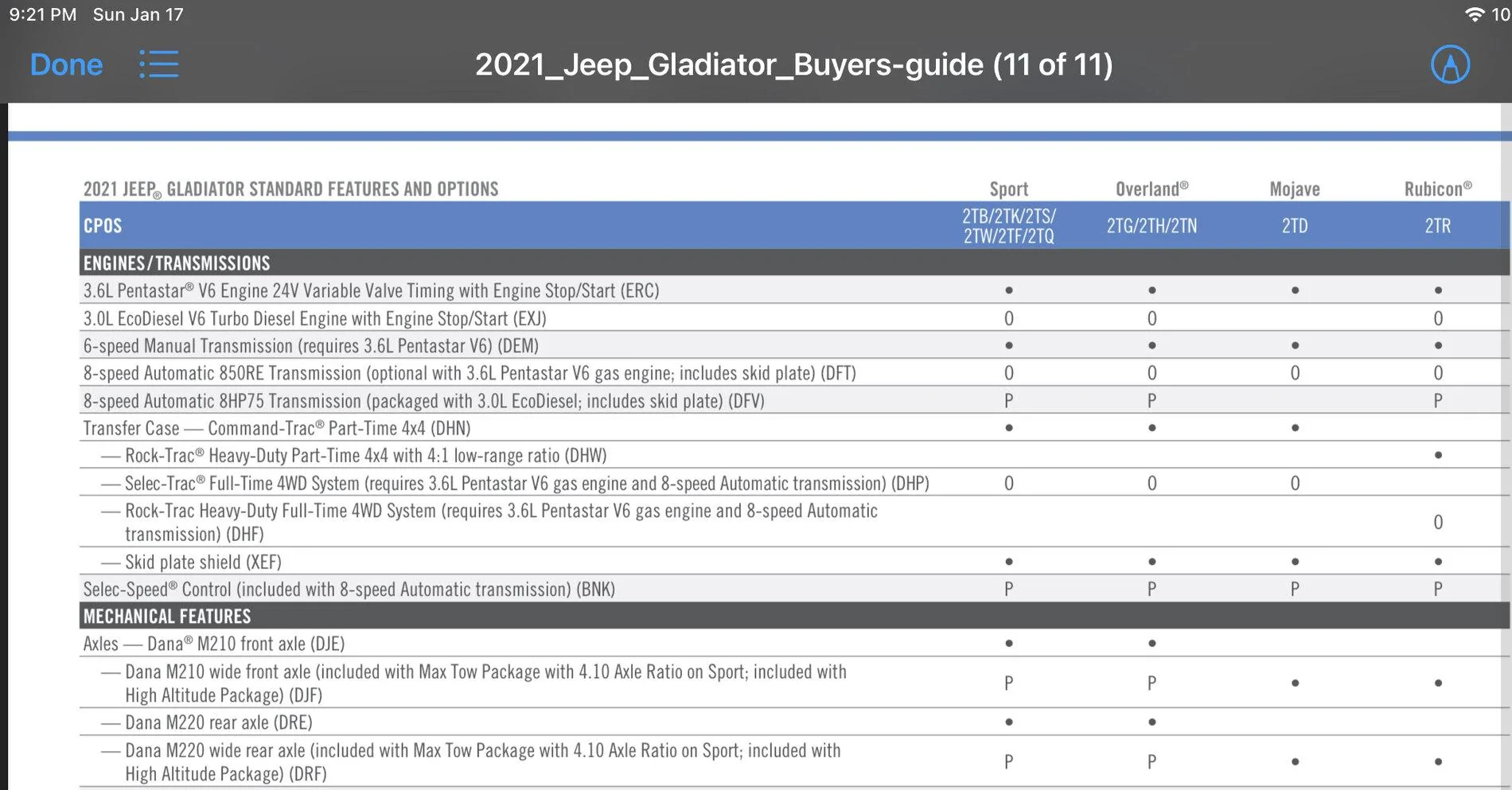Select the 3.0L EcoDiesel V6 engine row
The image size is (1512, 790).
[794, 318]
